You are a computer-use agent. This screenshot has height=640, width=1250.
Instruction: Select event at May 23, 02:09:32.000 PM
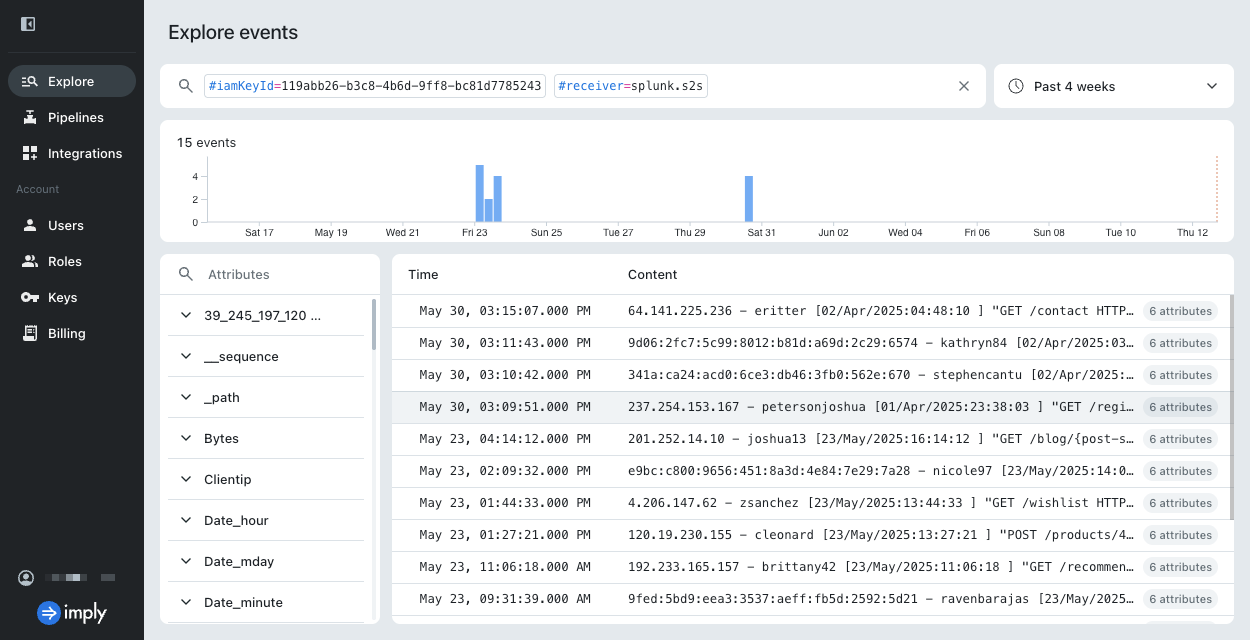[x=810, y=471]
